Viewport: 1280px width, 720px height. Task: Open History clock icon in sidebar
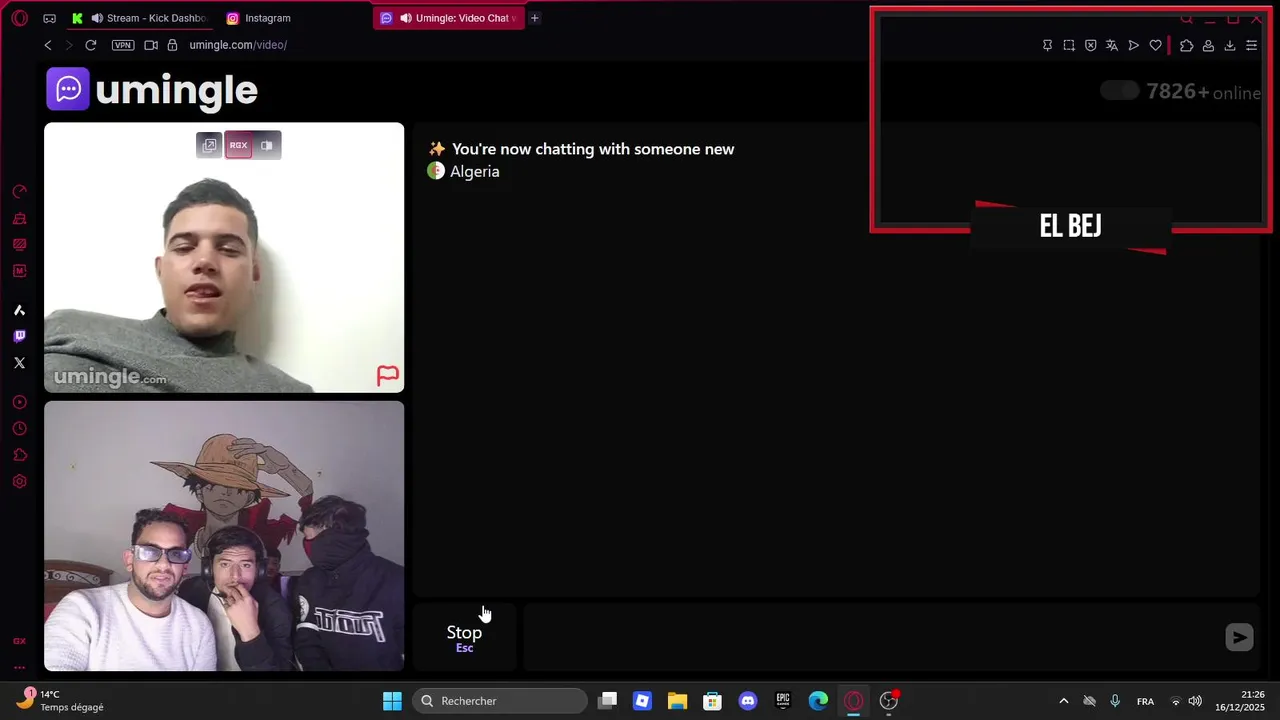19,428
